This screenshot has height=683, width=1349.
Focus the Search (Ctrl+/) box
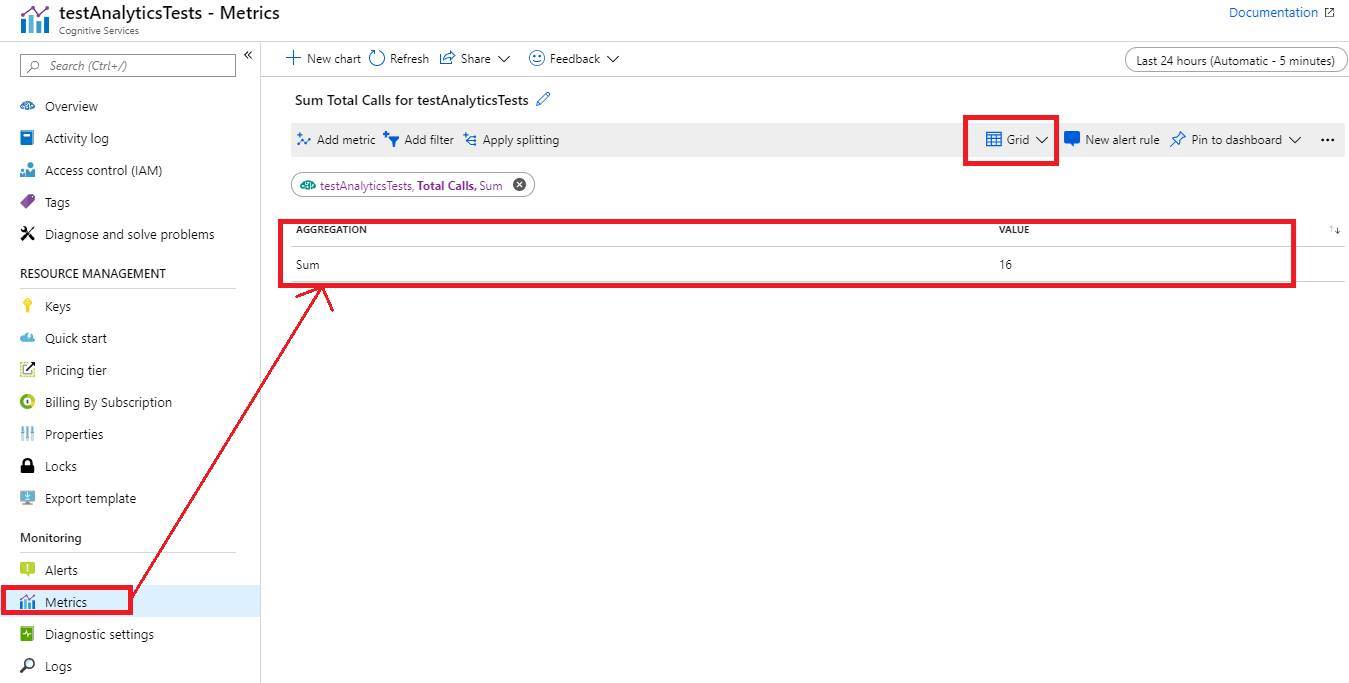tap(128, 65)
